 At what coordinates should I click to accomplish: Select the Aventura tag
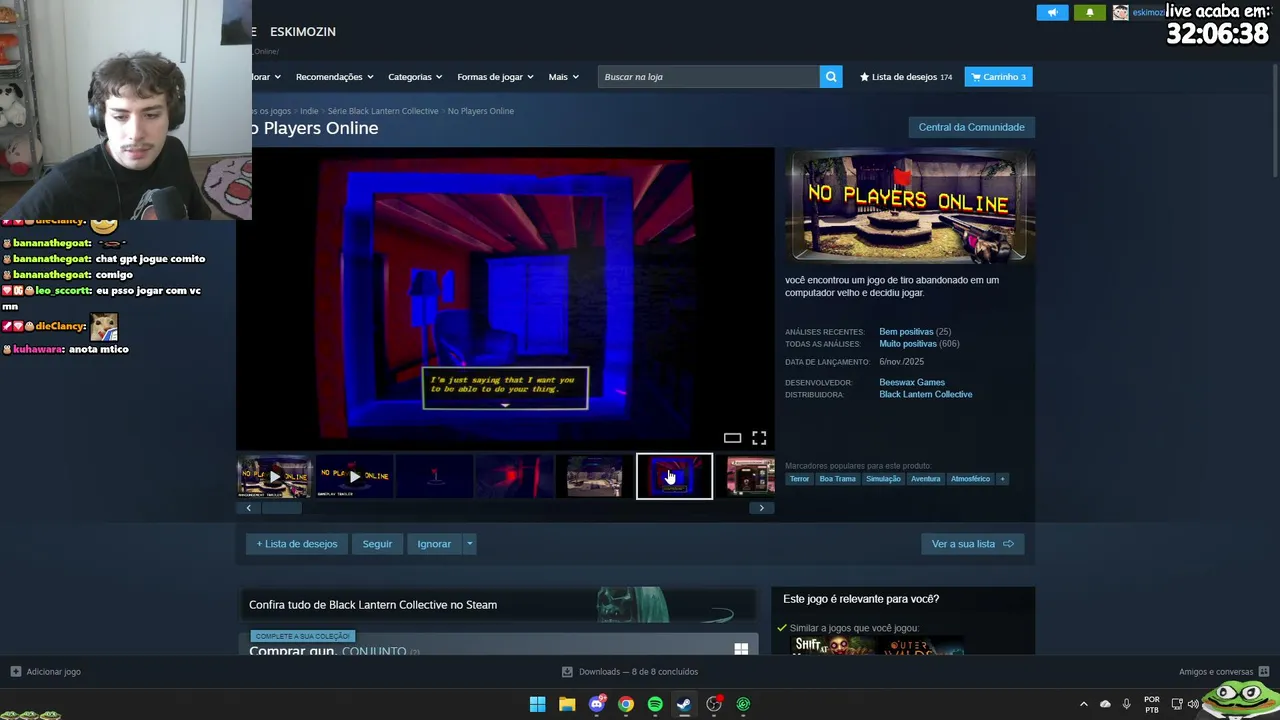click(926, 479)
